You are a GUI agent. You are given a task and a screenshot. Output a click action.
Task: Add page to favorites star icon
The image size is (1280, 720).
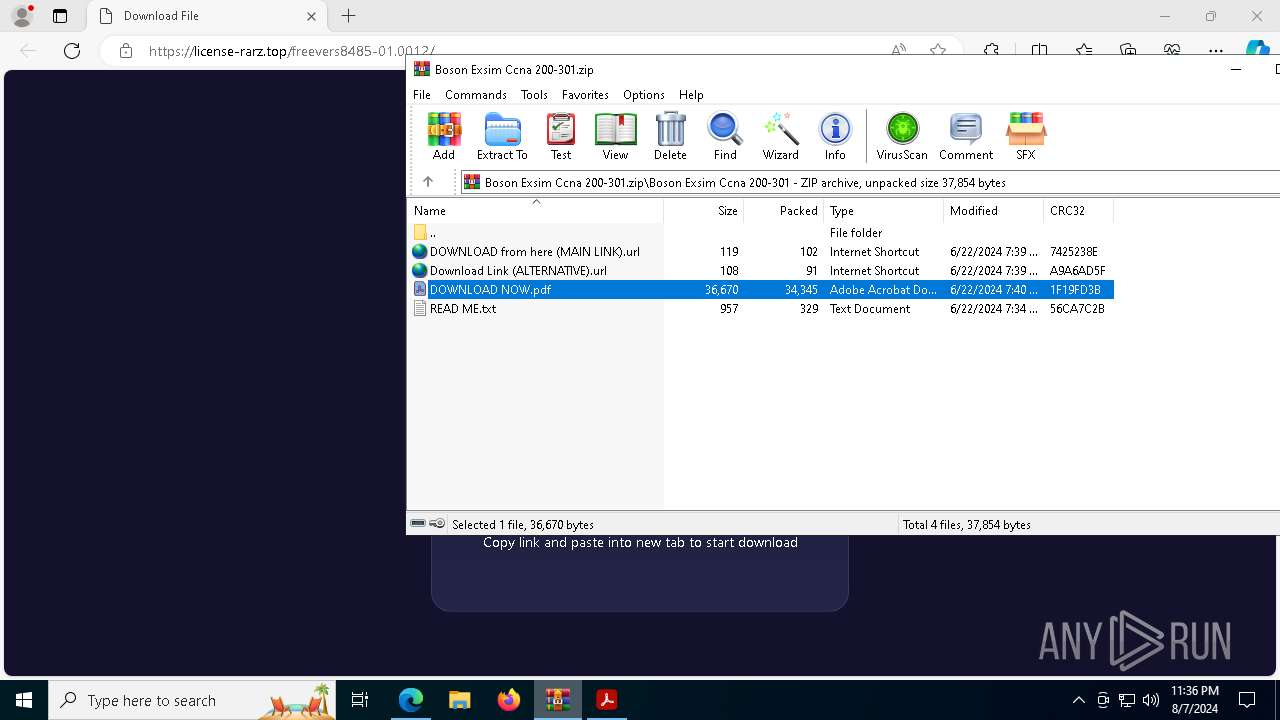(938, 50)
